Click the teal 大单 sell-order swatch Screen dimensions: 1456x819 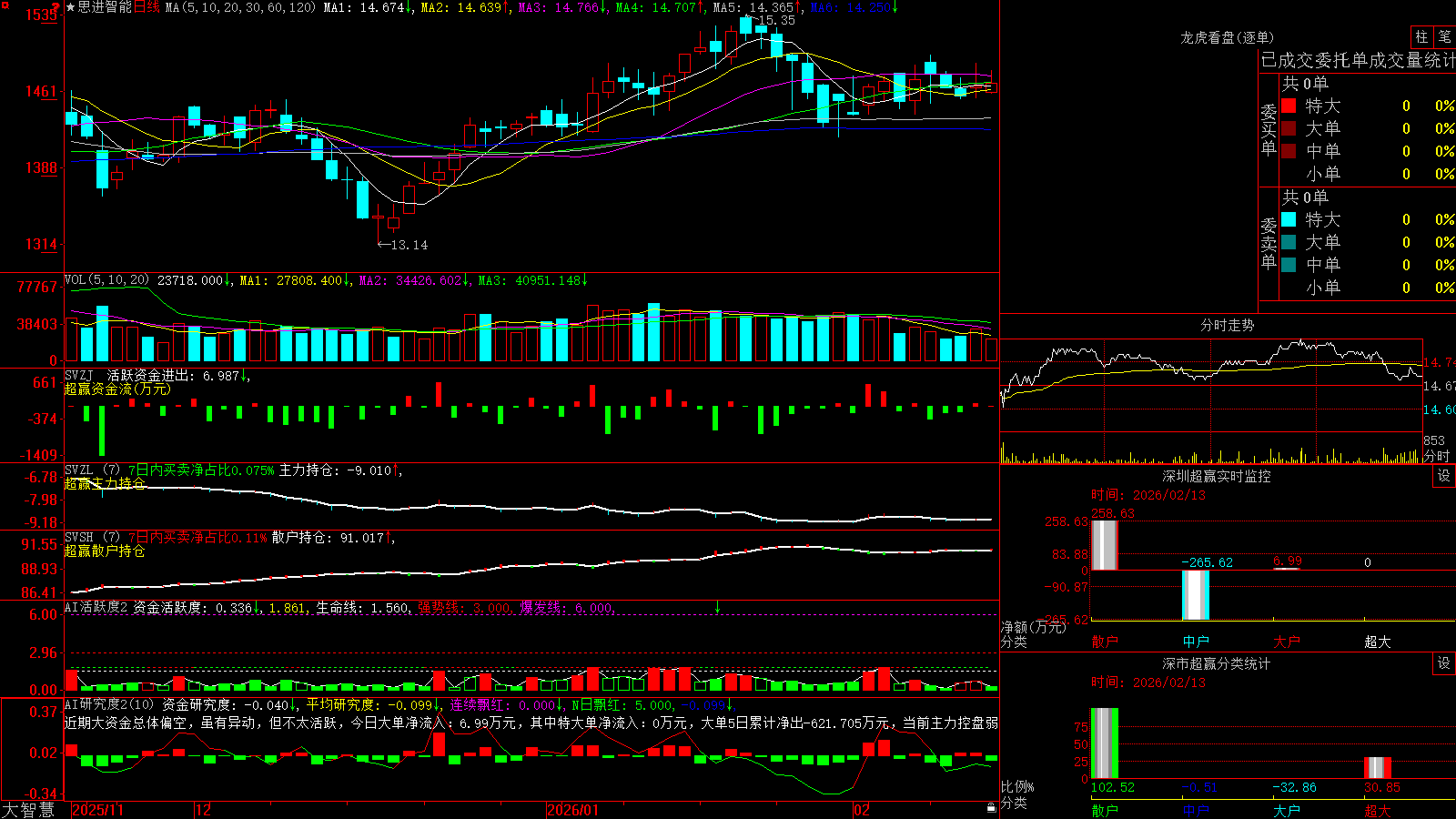pyautogui.click(x=1289, y=242)
